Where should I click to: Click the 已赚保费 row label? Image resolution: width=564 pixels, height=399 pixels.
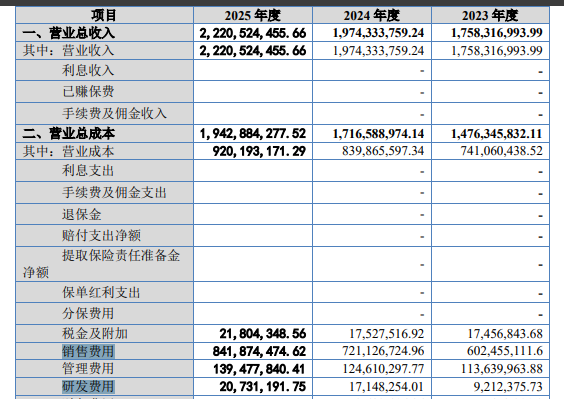88,91
